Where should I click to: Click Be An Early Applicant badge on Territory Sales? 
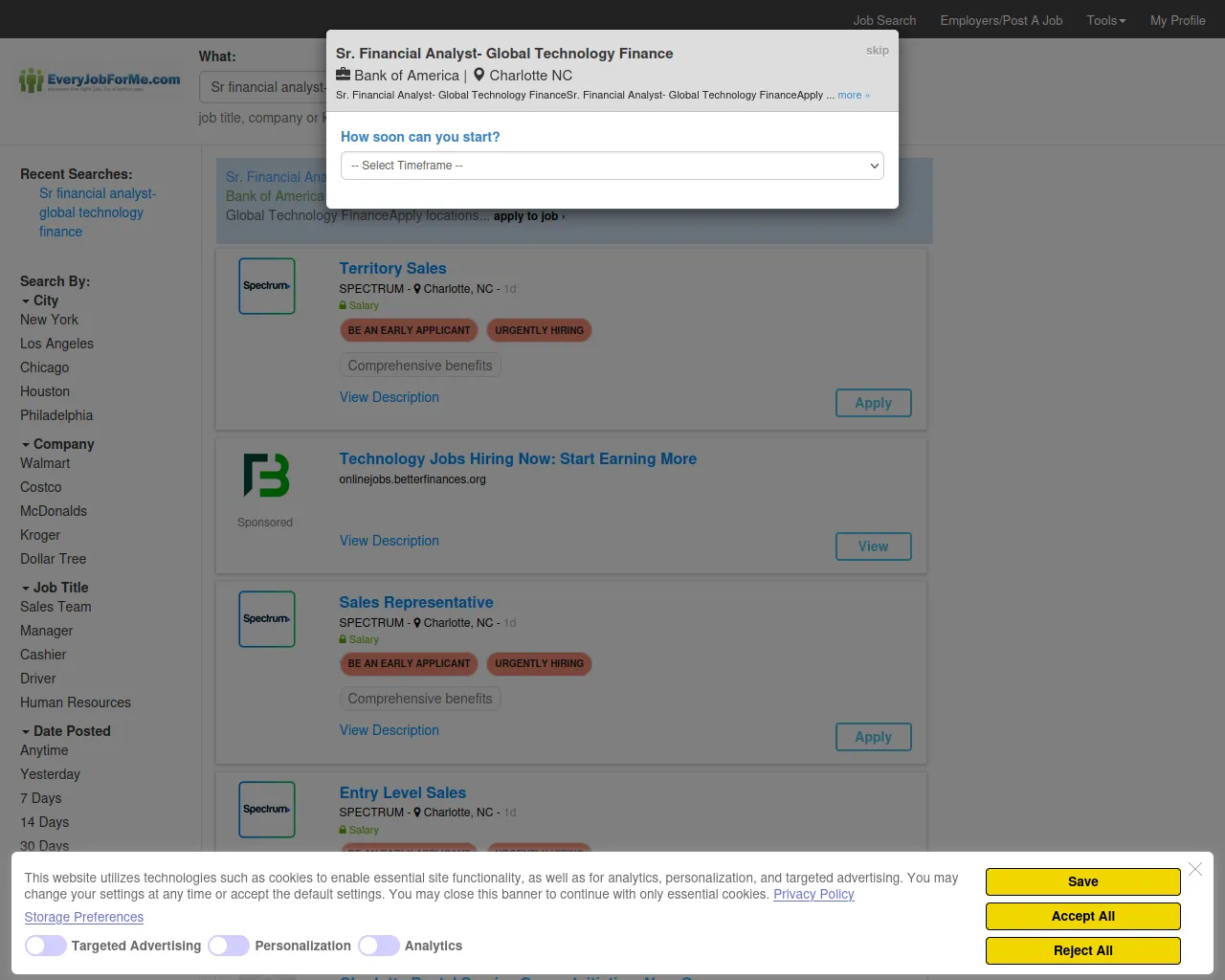(409, 330)
